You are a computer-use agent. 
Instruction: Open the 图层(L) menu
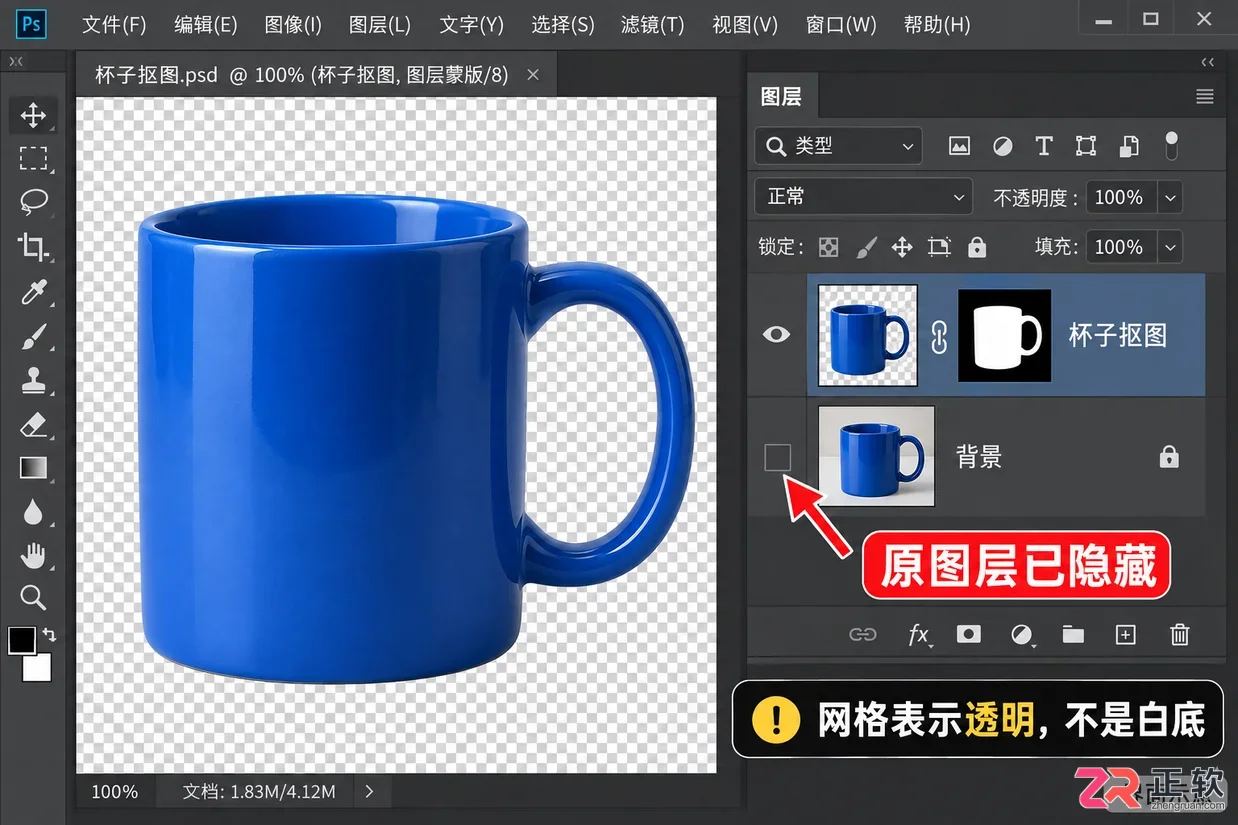tap(380, 24)
